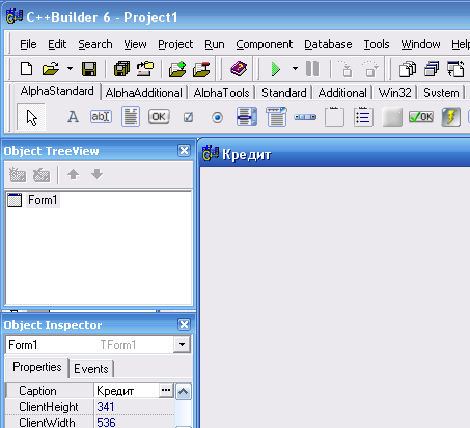Click the Save All icon
Screen dimensions: 470x428
(x=122, y=69)
